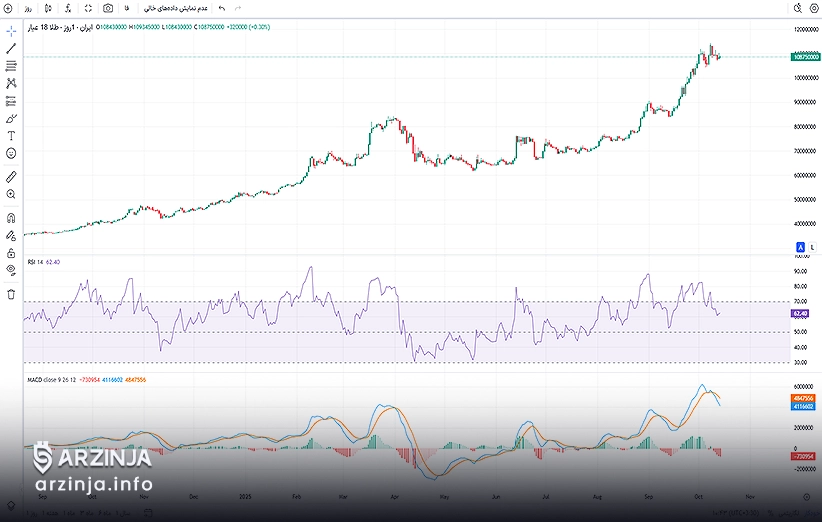Screen dimensions: 822x522
Task: Open the fx indicators menu
Action: [68, 8]
